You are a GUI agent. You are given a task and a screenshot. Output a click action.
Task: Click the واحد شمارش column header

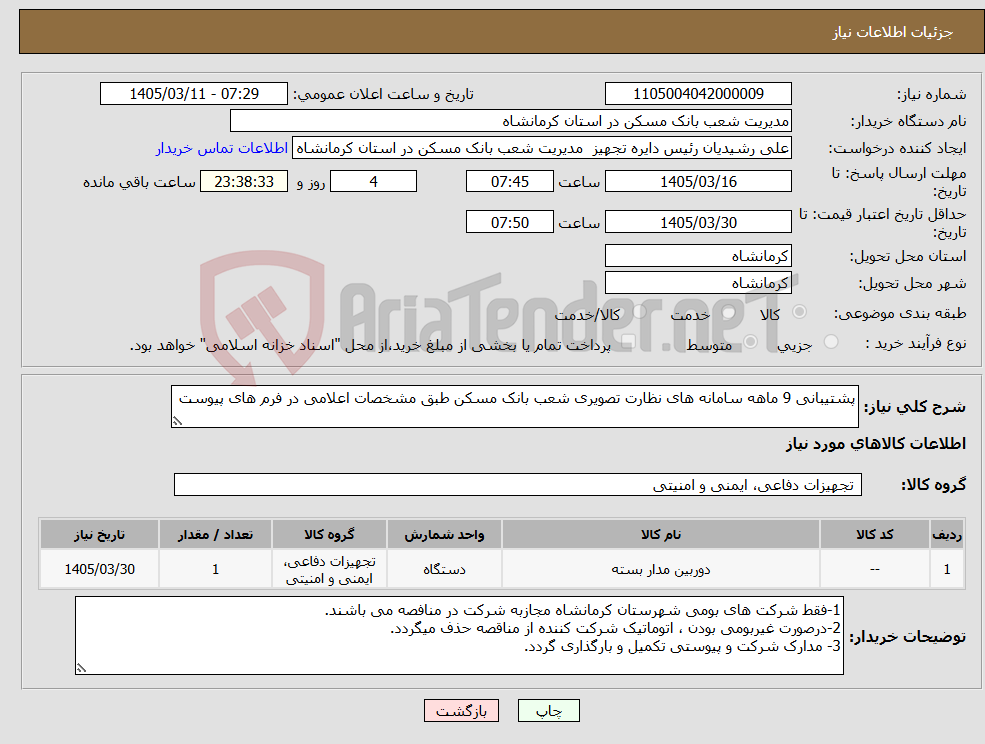click(x=444, y=535)
